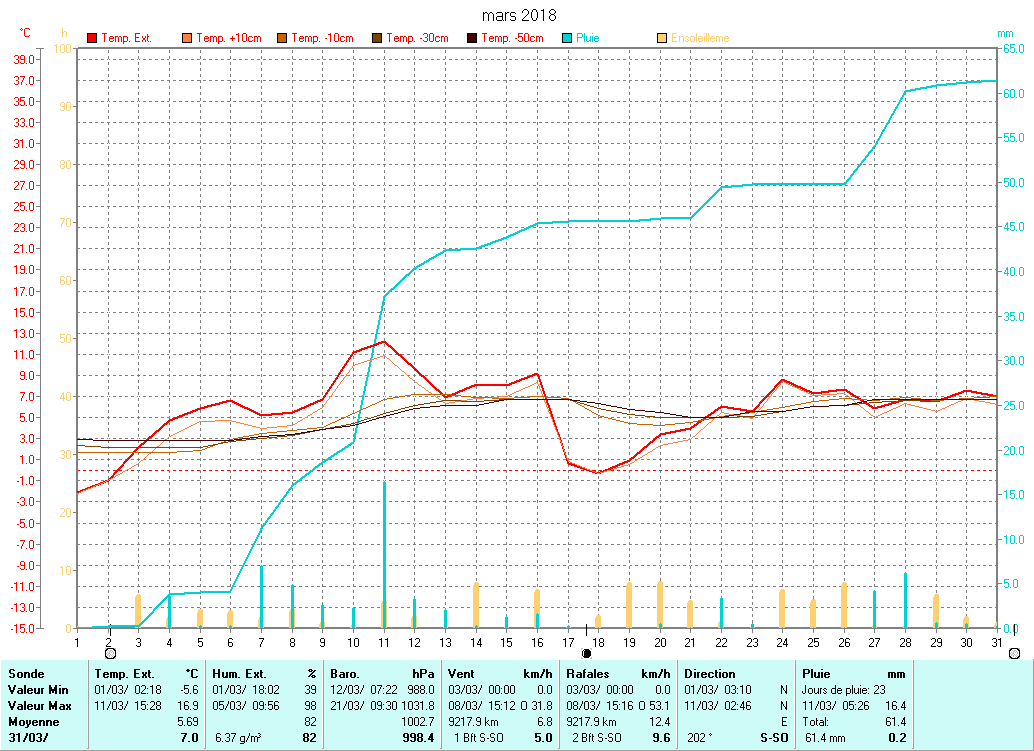Click the Direction column header
The height and width of the screenshot is (751, 1034).
pyautogui.click(x=736, y=674)
